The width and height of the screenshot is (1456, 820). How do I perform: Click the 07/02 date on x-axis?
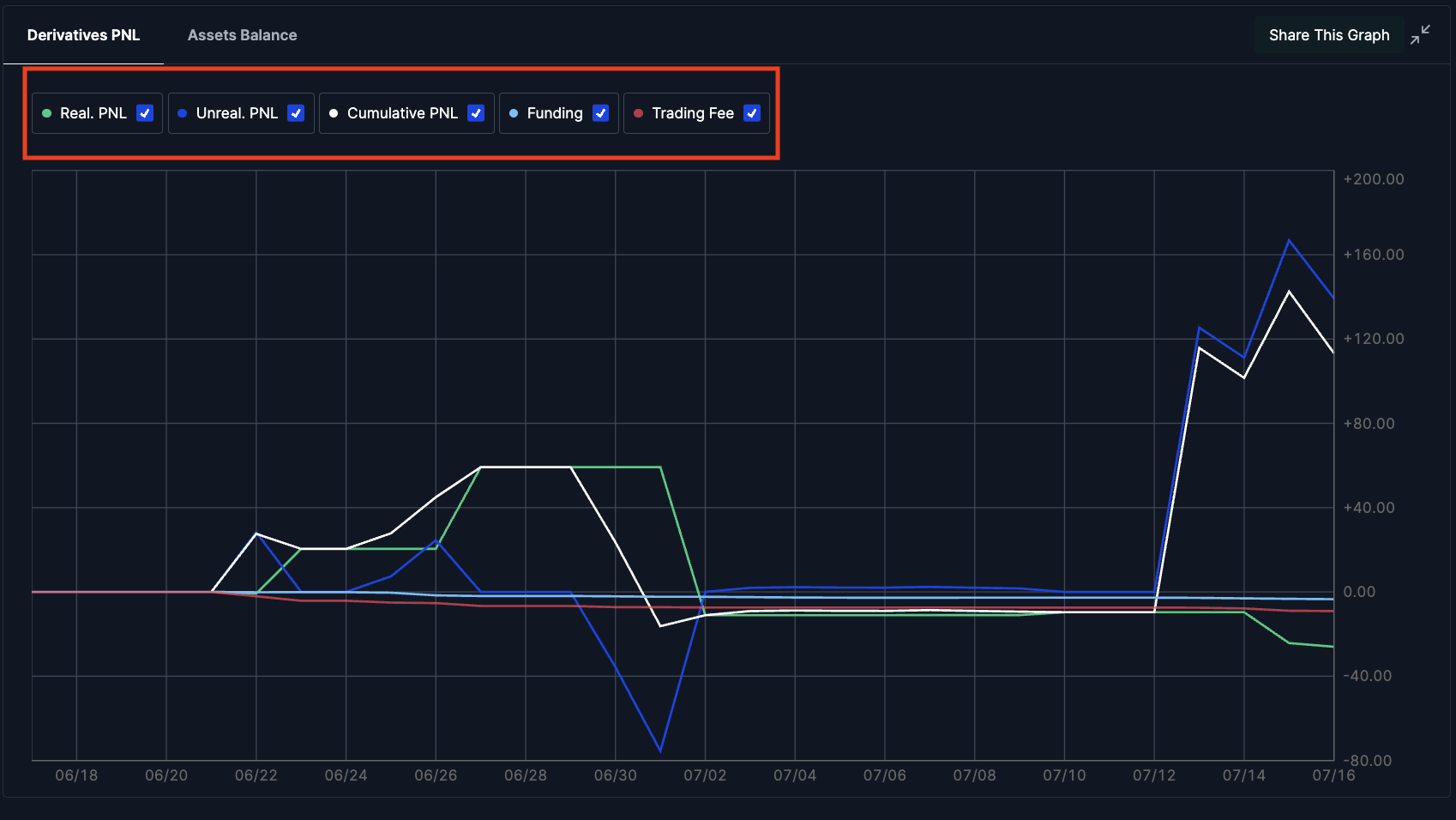tap(705, 775)
